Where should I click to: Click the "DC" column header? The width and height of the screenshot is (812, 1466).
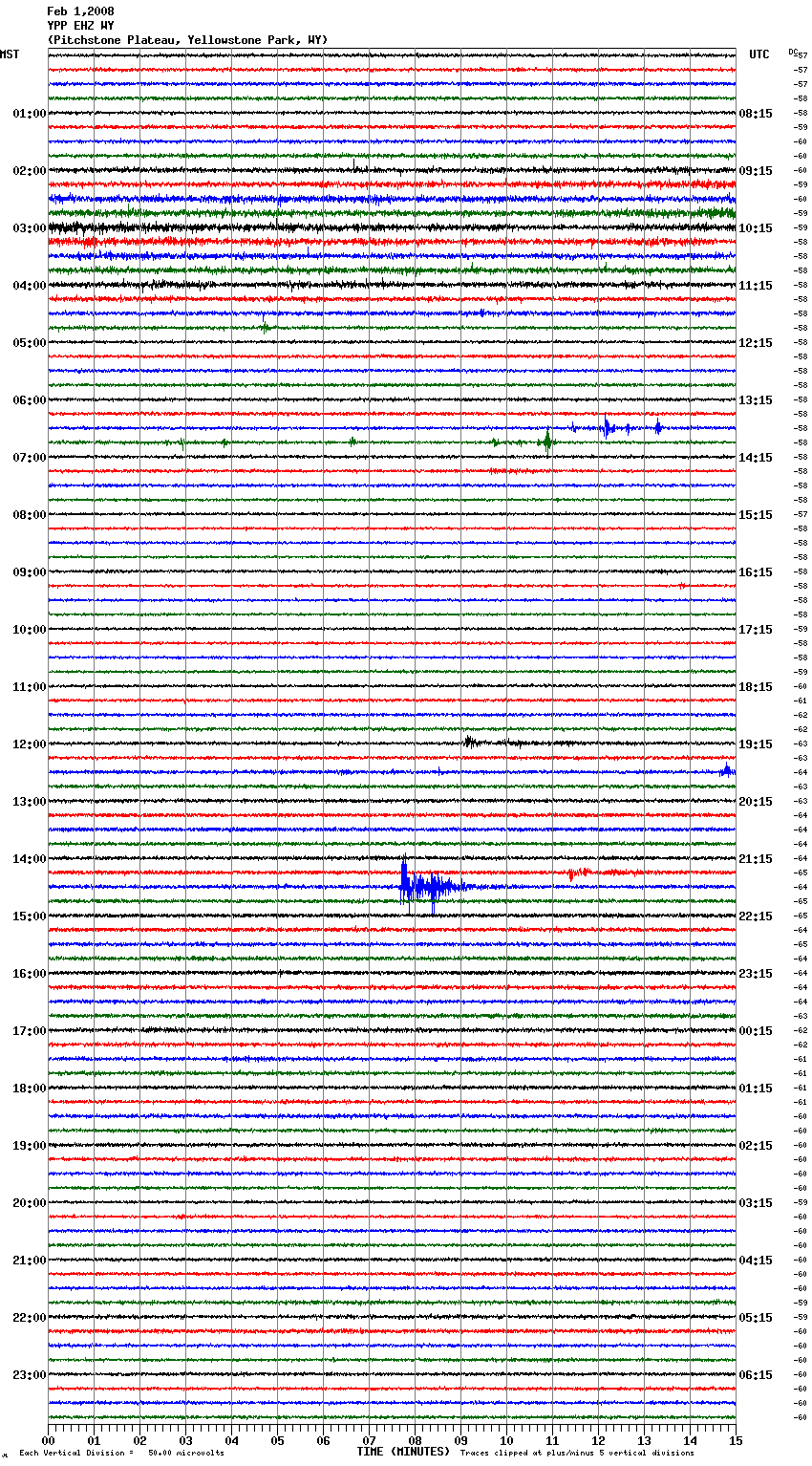point(793,52)
